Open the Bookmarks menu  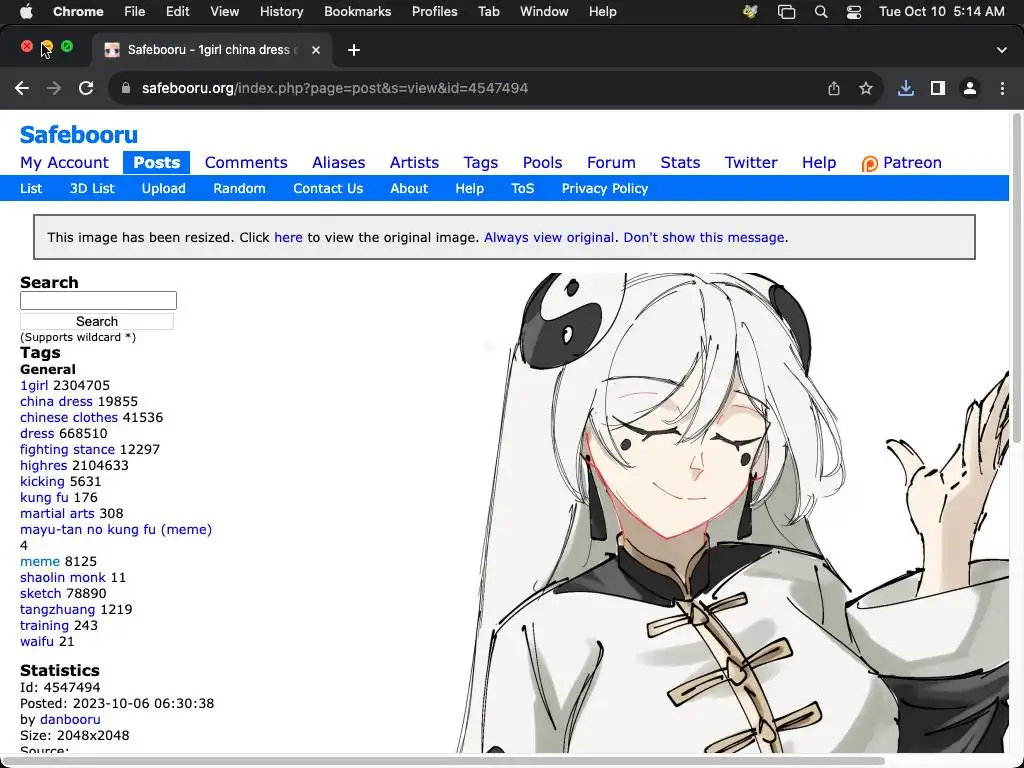[x=358, y=12]
